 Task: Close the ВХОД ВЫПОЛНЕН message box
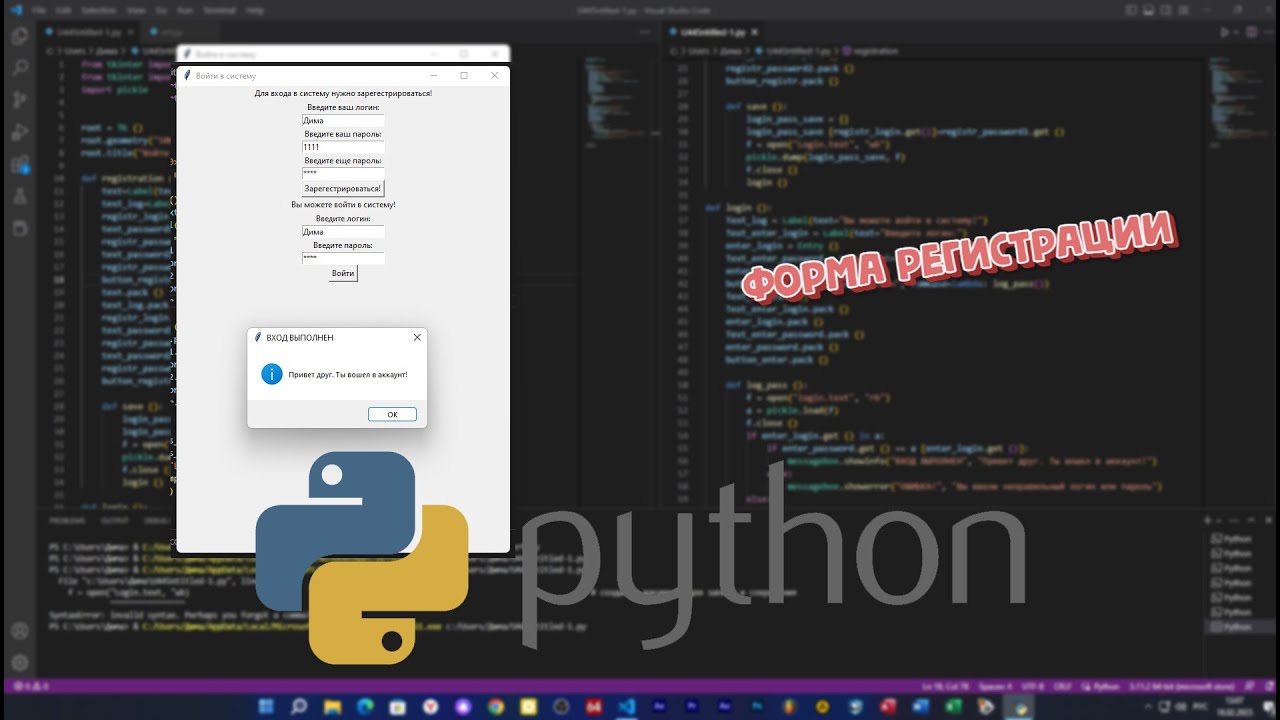(417, 338)
